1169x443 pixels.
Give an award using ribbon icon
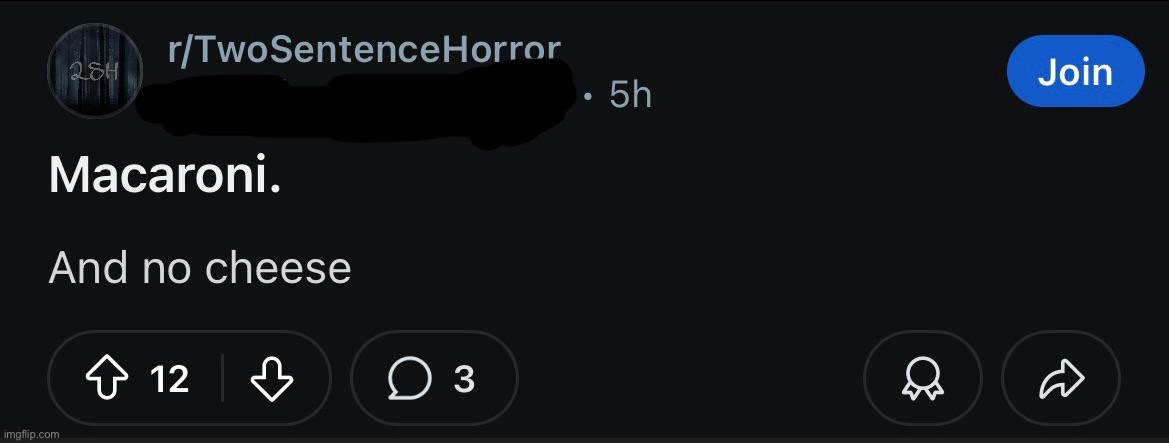coord(922,379)
